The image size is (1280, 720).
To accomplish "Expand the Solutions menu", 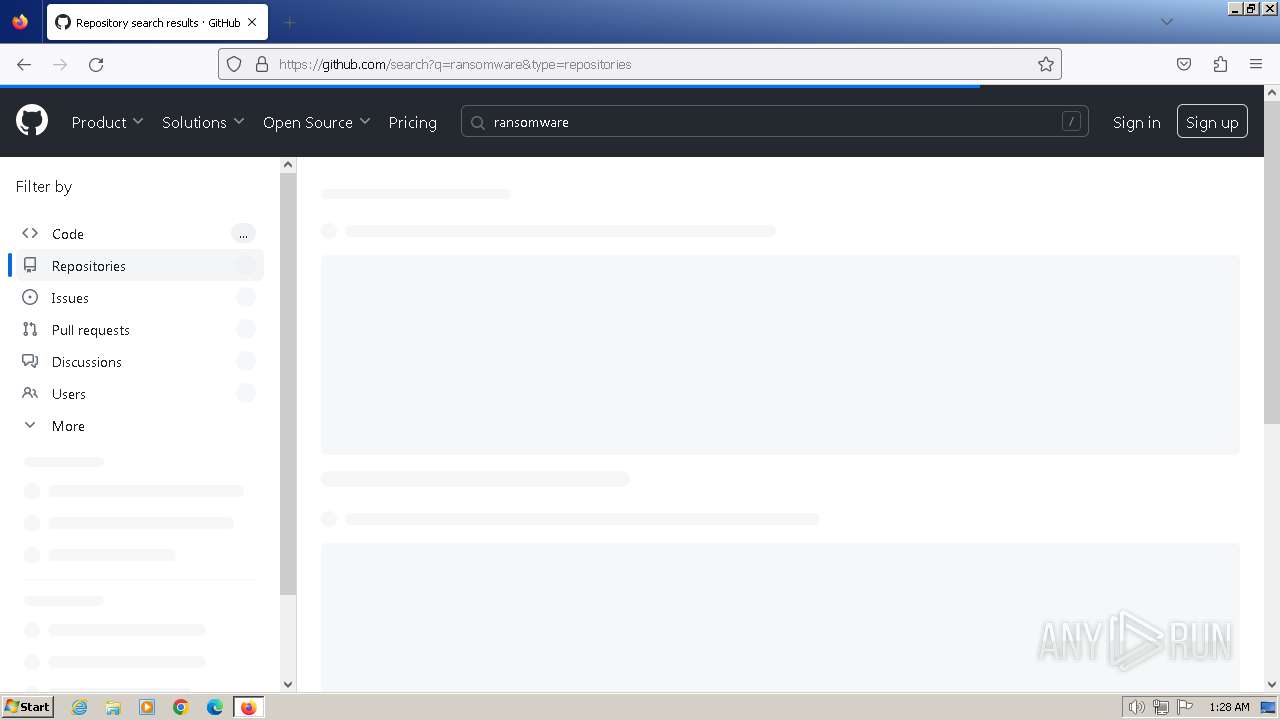I will (x=203, y=122).
